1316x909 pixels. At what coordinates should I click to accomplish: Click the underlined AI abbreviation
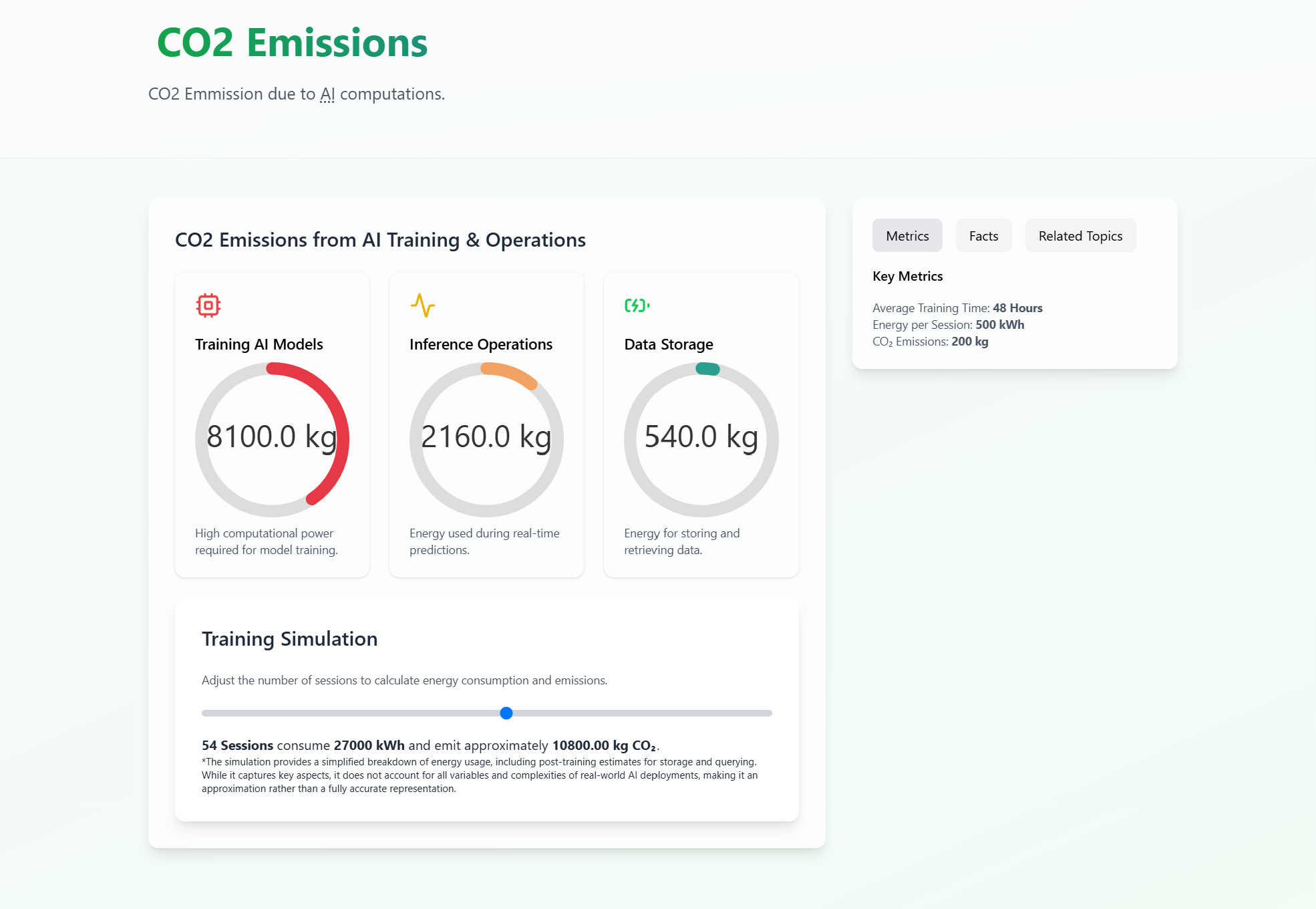(327, 94)
